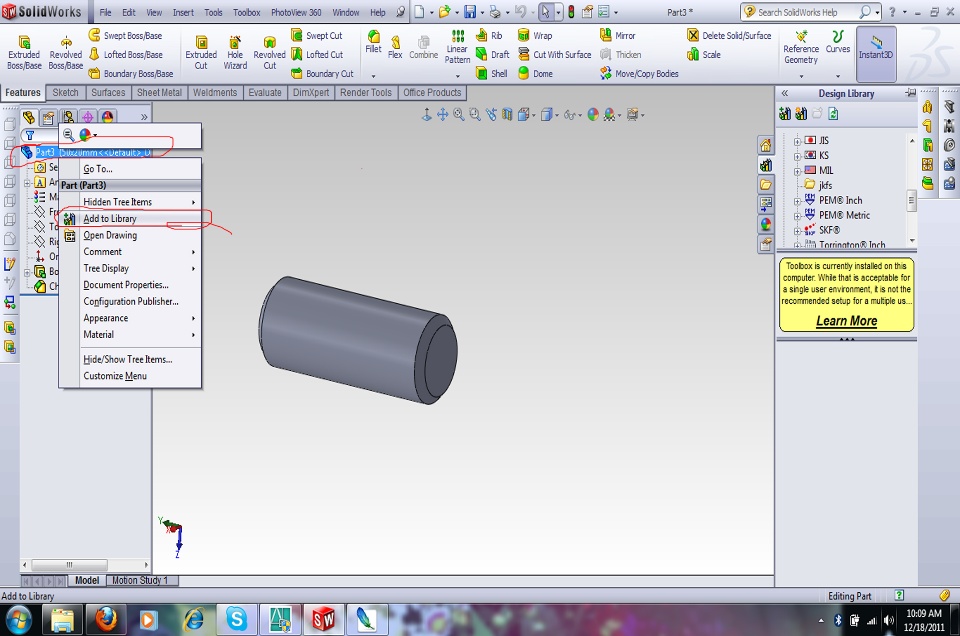Screen dimensions: 960x636
Task: Expand the SKF® folder in Design Library
Action: (x=798, y=230)
